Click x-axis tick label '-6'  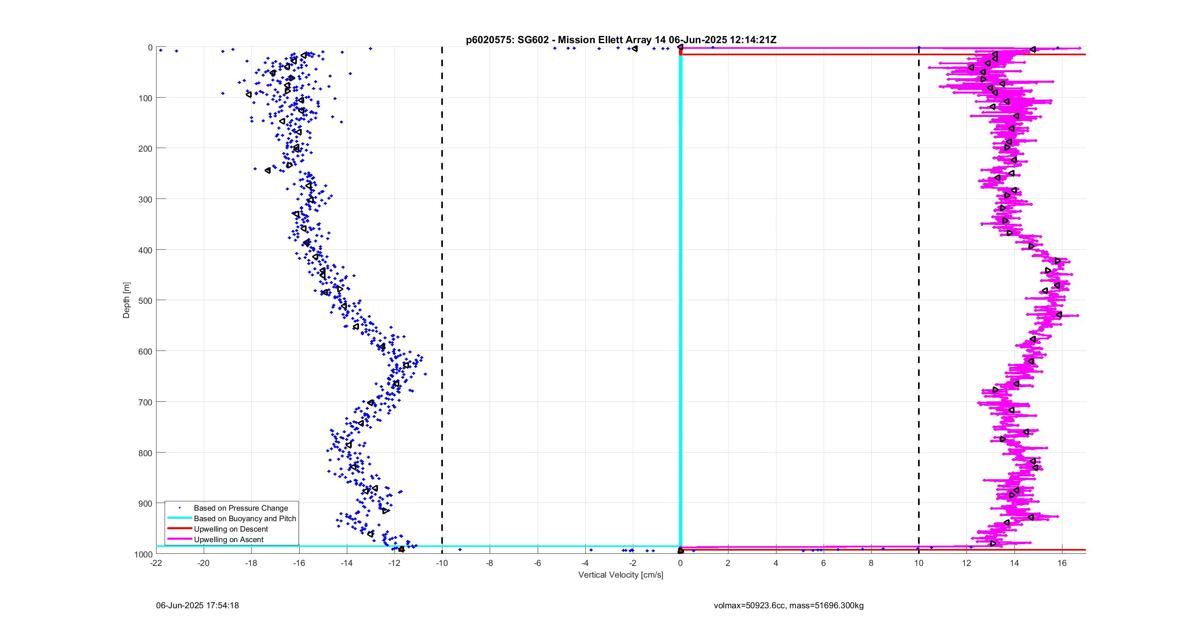(x=537, y=562)
